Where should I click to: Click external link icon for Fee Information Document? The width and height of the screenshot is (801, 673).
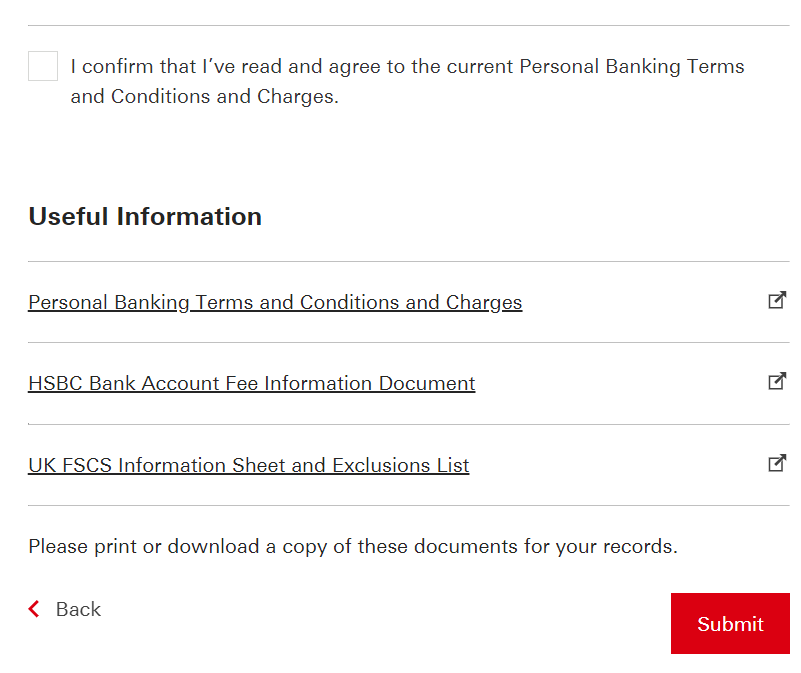(x=777, y=381)
